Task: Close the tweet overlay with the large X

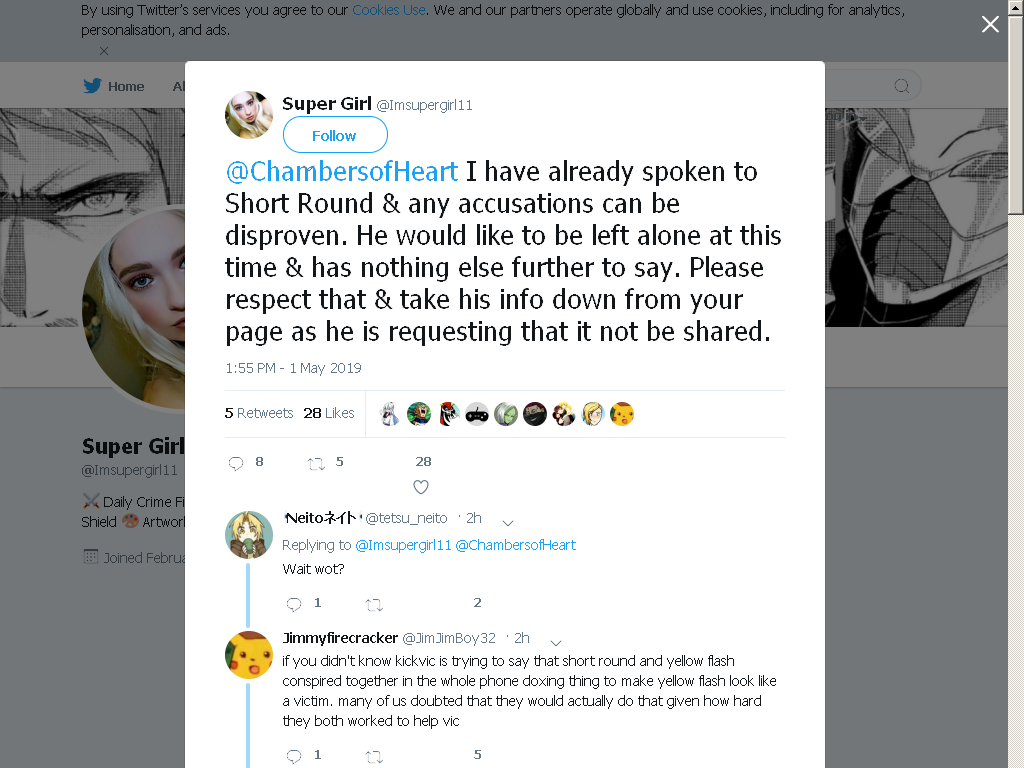Action: 990,24
